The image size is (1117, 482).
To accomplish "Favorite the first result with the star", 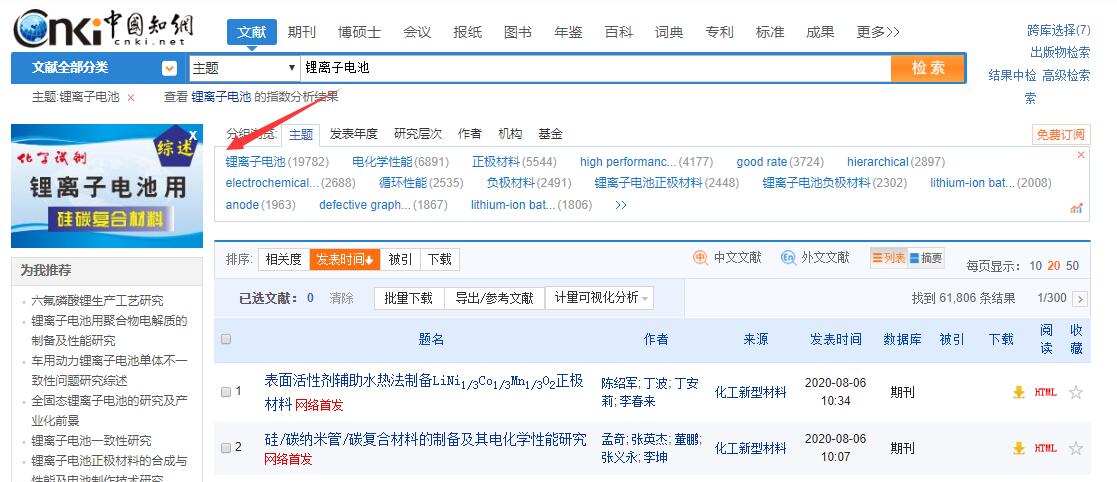I will [x=1076, y=392].
